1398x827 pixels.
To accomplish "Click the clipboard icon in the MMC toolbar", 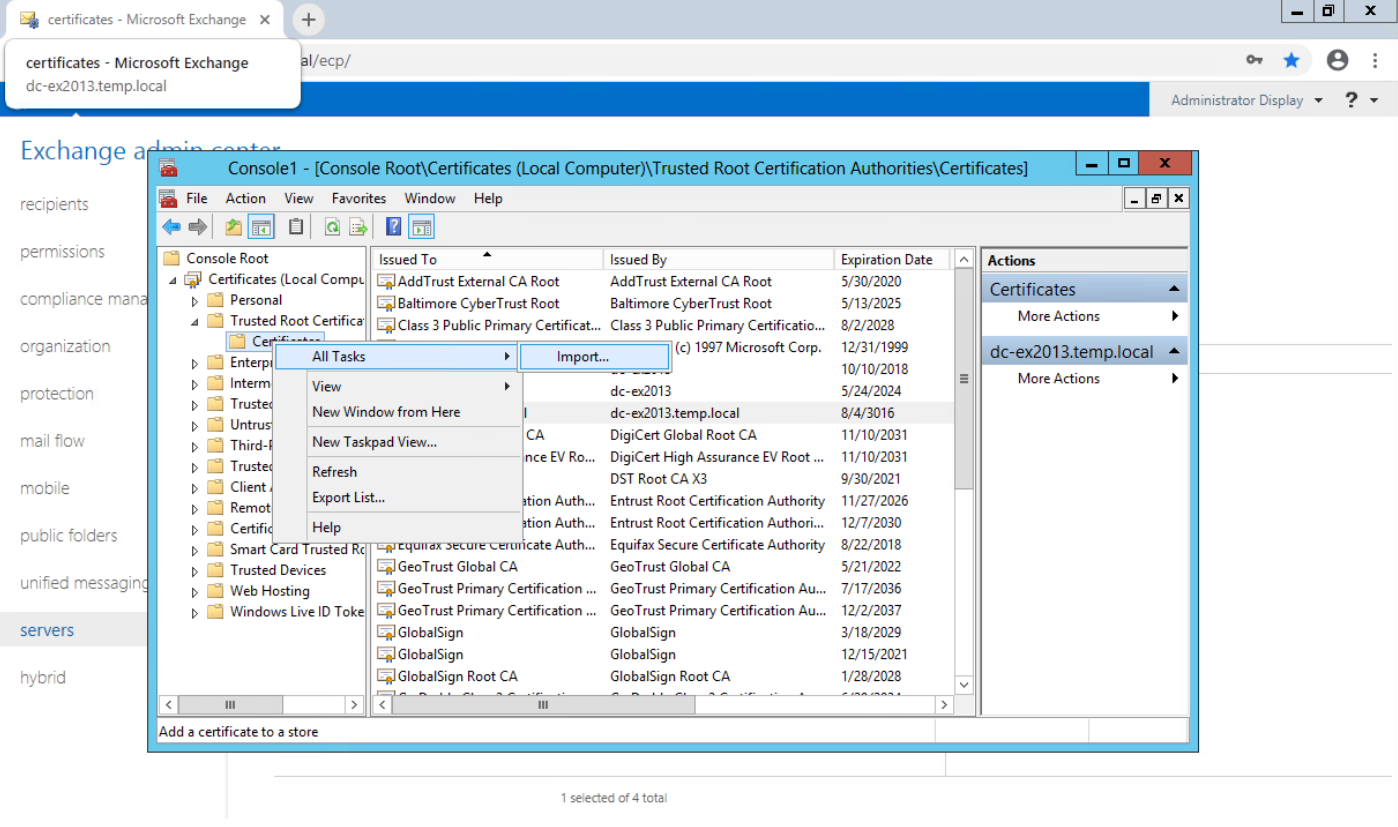I will (x=296, y=227).
